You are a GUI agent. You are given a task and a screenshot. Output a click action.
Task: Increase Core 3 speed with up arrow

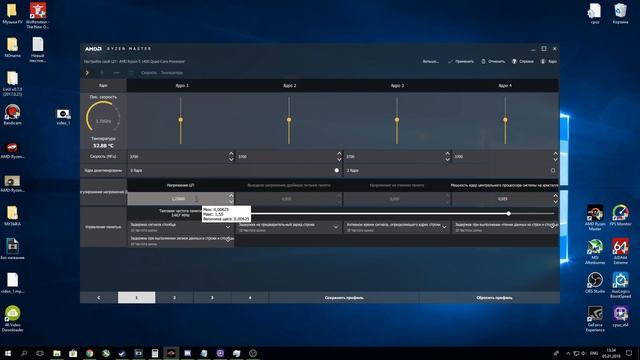point(447,154)
